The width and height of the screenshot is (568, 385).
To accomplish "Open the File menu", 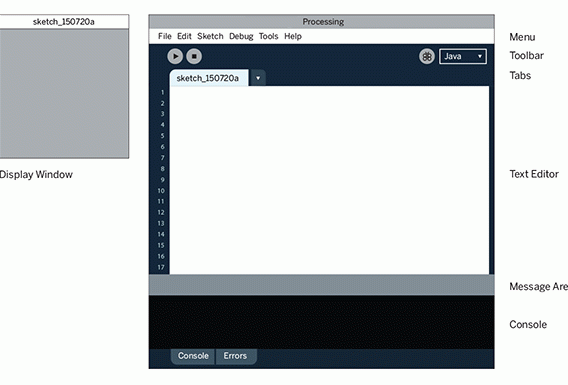I will coord(165,36).
